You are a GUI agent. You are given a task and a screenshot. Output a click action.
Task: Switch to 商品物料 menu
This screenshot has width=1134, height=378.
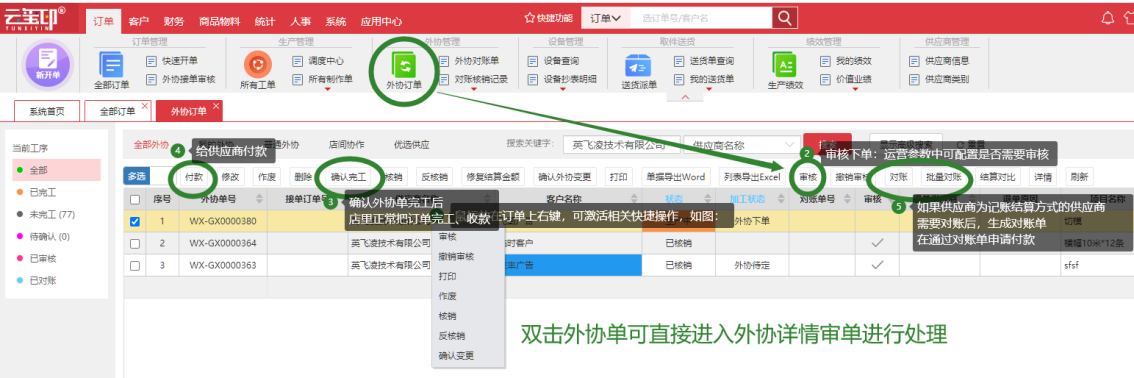[x=219, y=22]
